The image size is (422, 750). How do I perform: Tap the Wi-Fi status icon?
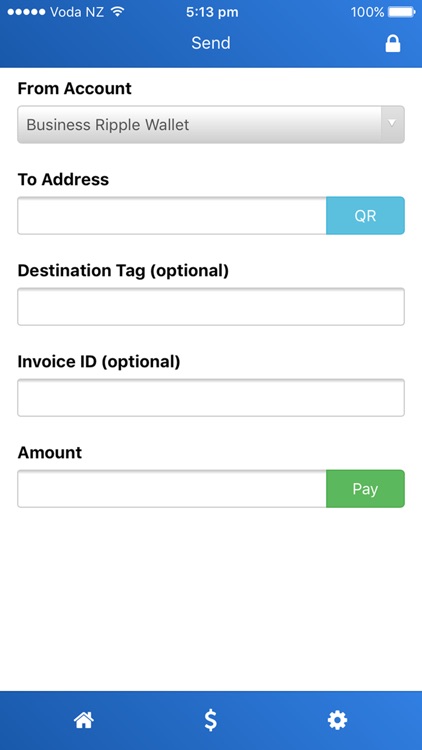(x=117, y=12)
